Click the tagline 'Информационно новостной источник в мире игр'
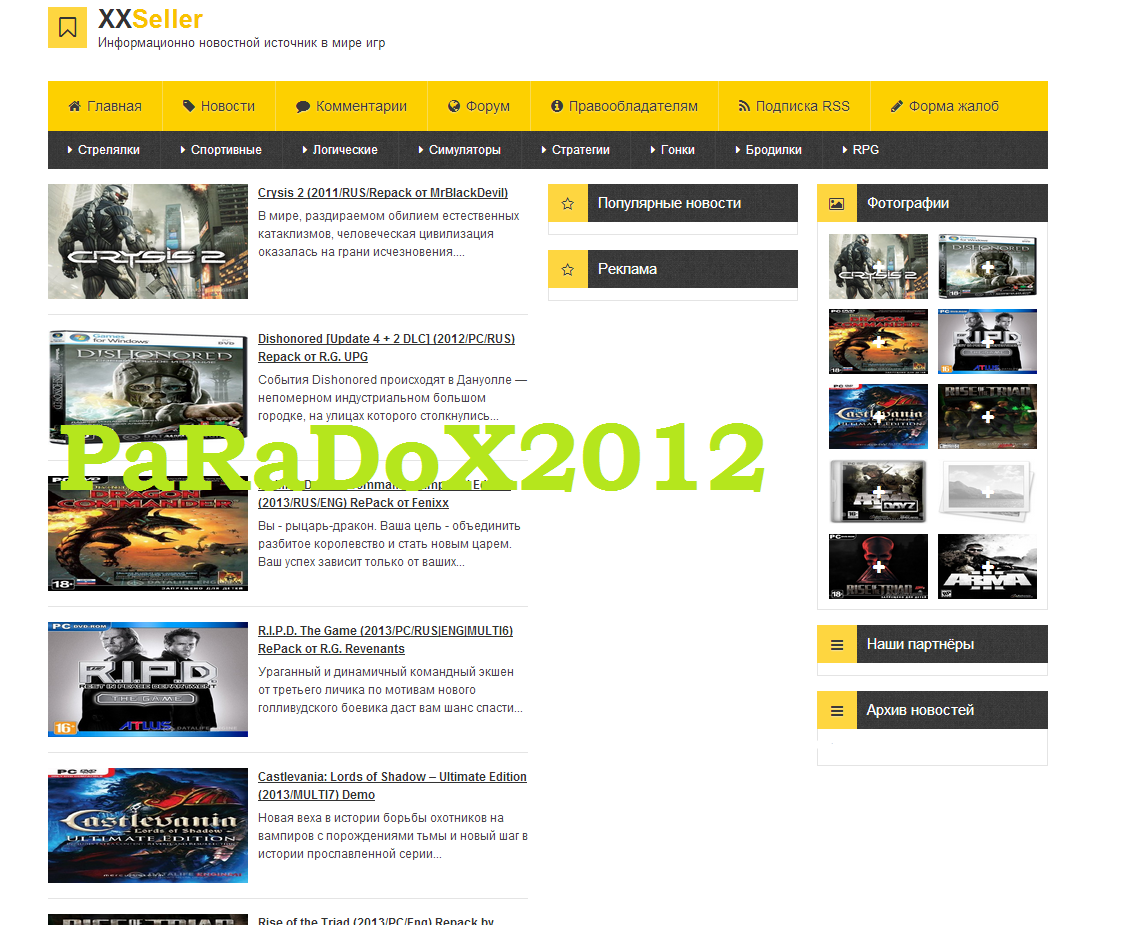Screen dimensions: 1137x925 241,43
